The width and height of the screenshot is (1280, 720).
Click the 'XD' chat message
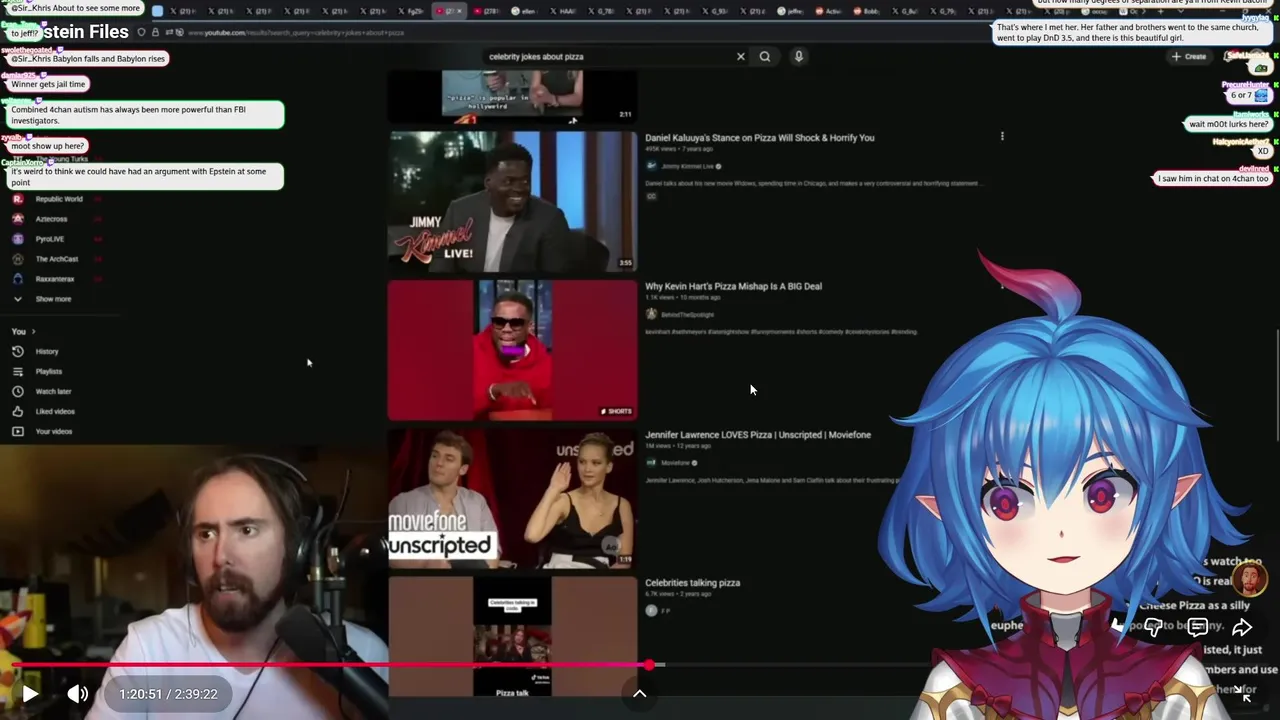coord(1262,151)
